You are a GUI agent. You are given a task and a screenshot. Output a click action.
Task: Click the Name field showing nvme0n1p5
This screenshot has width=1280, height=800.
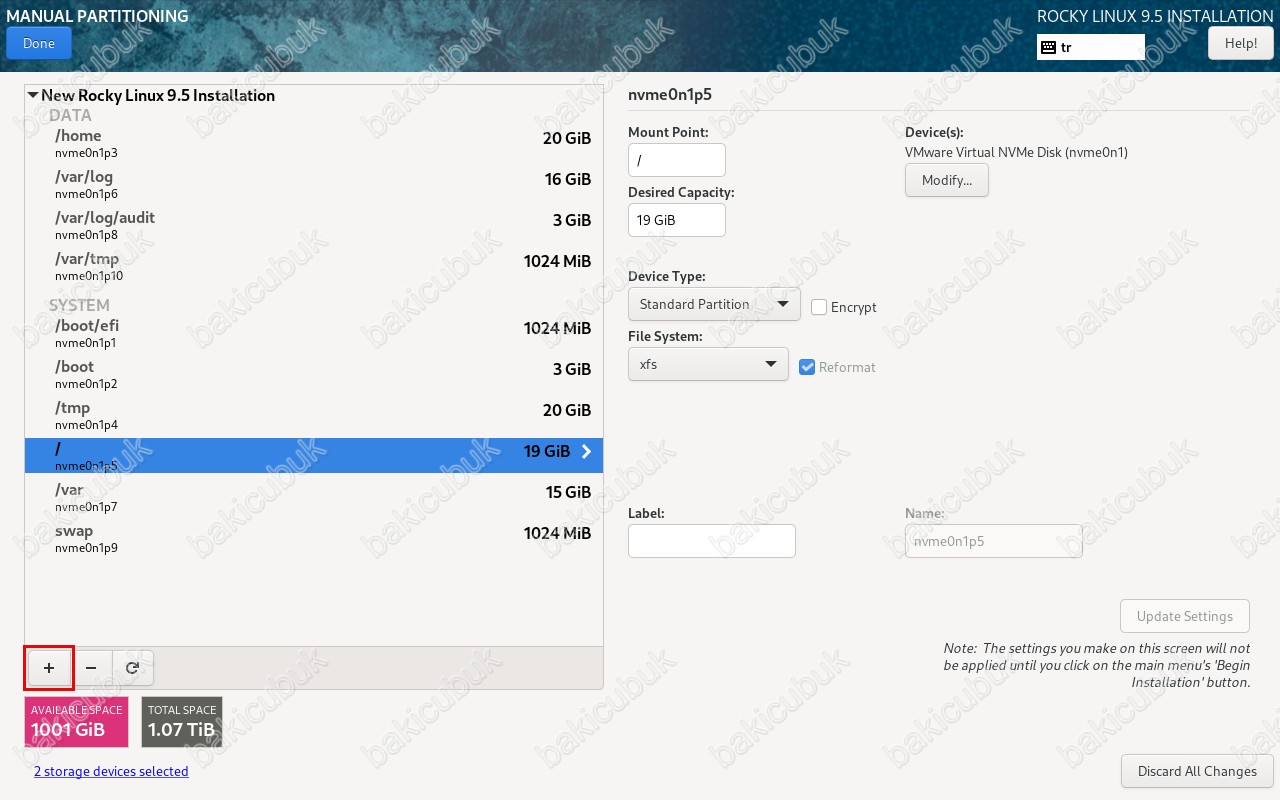pos(993,541)
